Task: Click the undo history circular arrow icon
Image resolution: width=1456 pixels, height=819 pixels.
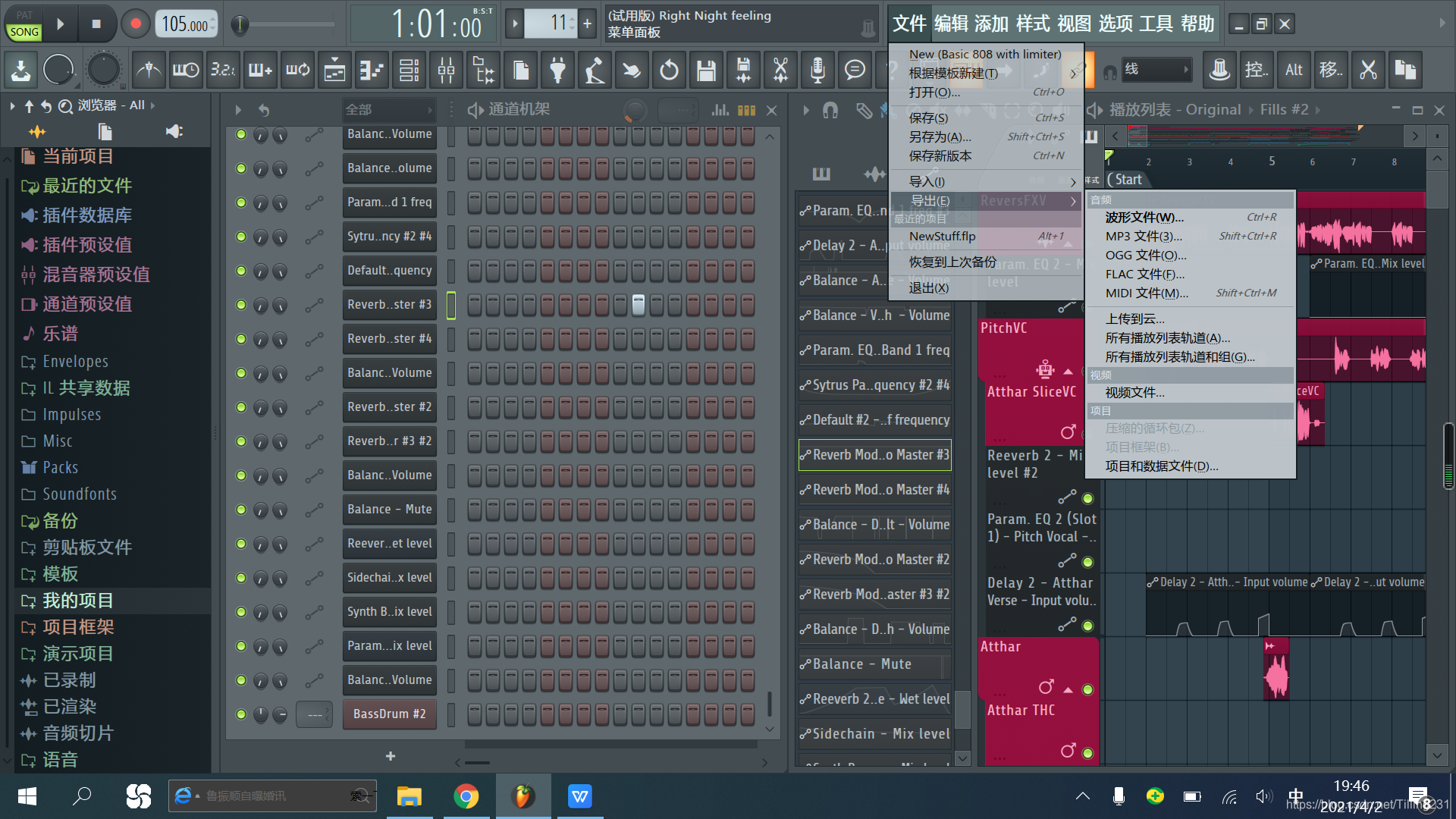Action: [x=669, y=71]
